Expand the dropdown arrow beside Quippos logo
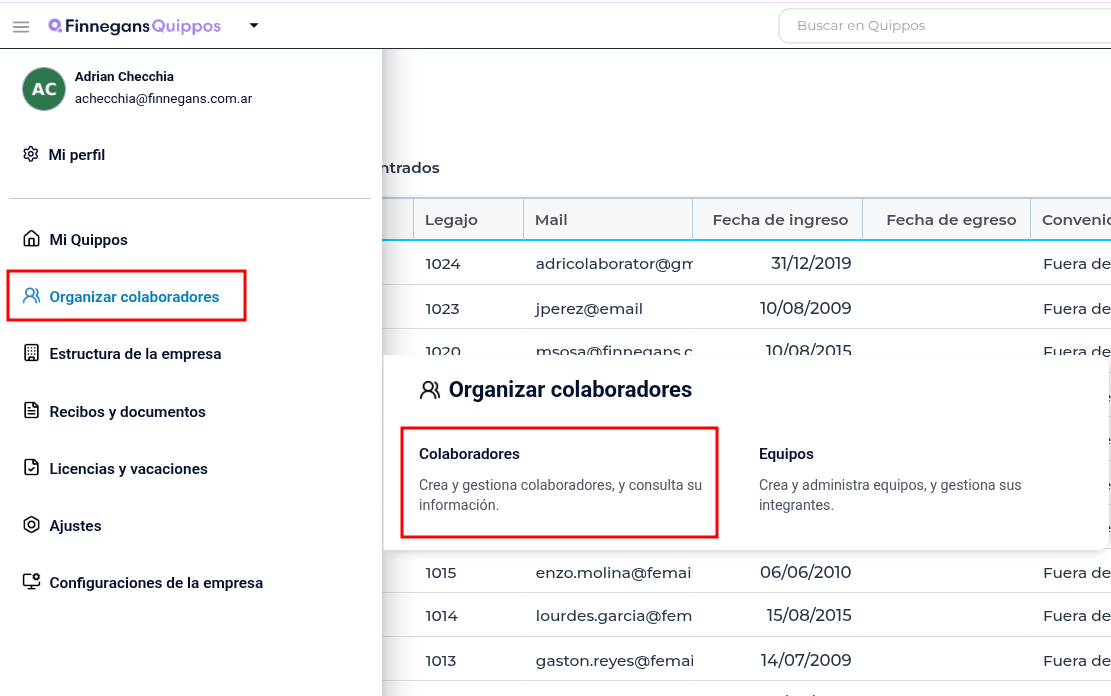1111x696 pixels. click(x=254, y=26)
